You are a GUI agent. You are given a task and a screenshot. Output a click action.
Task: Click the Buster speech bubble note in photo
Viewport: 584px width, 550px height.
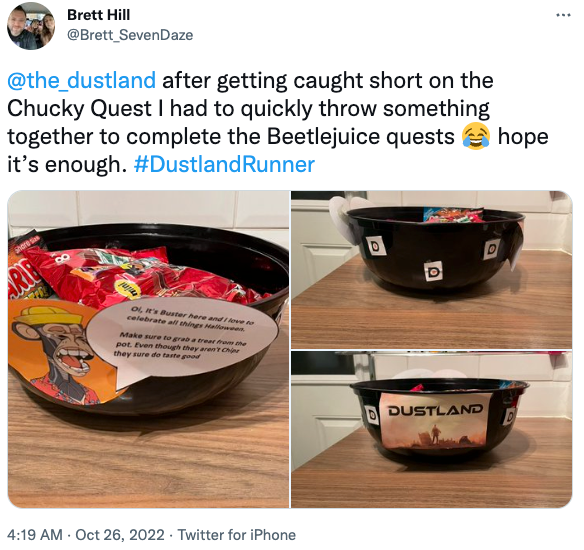click(x=183, y=338)
